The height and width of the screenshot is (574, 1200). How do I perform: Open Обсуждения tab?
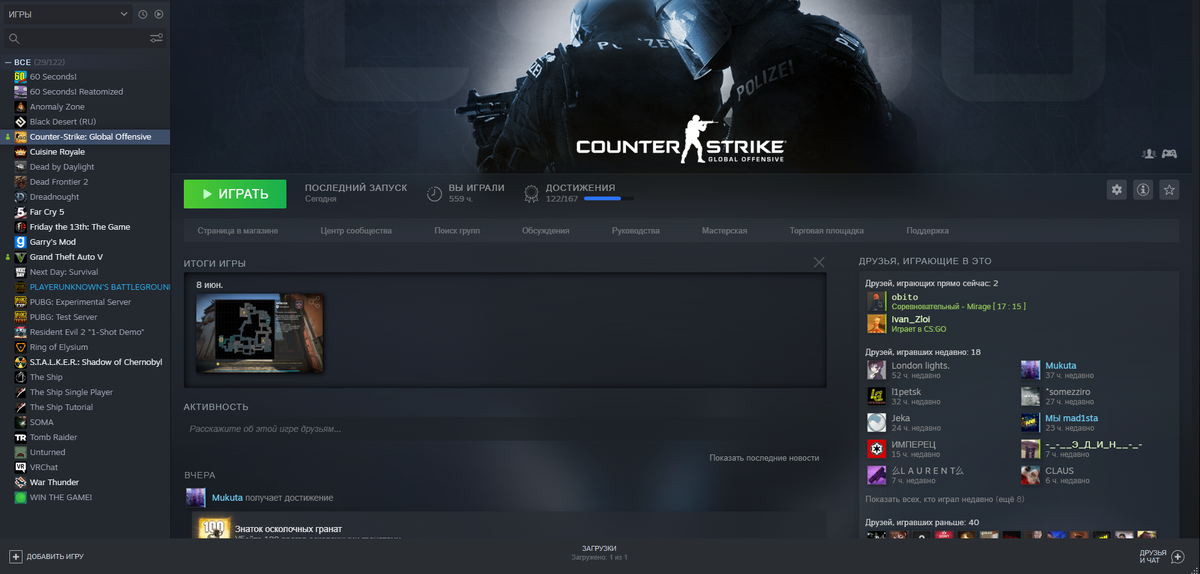545,231
